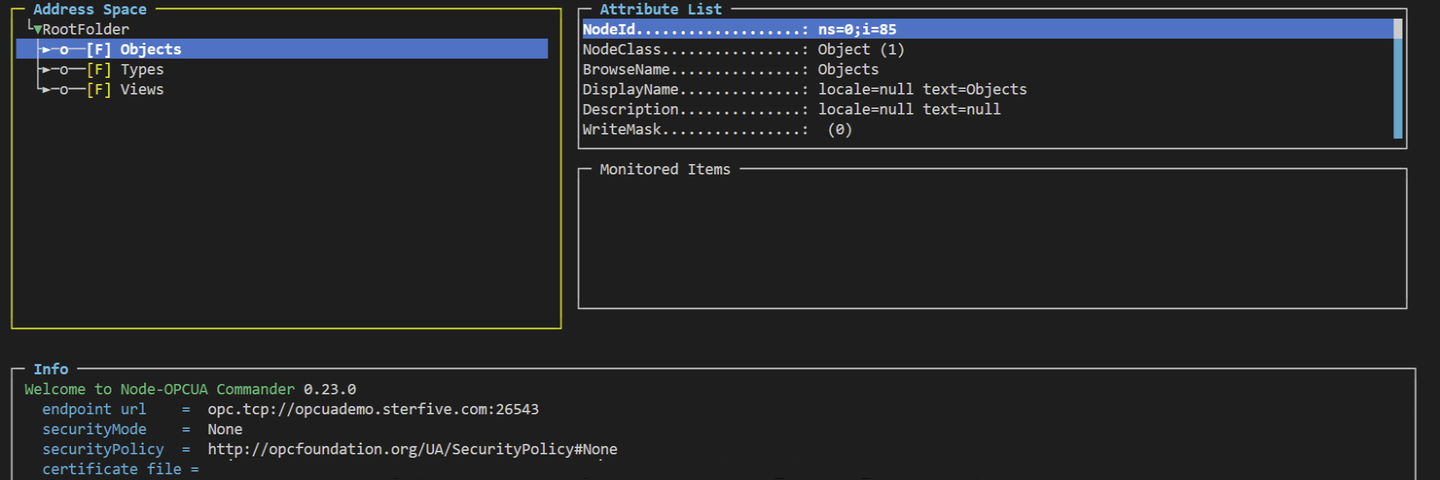Expand the Views node arrow
The height and width of the screenshot is (480, 1440).
click(x=45, y=90)
